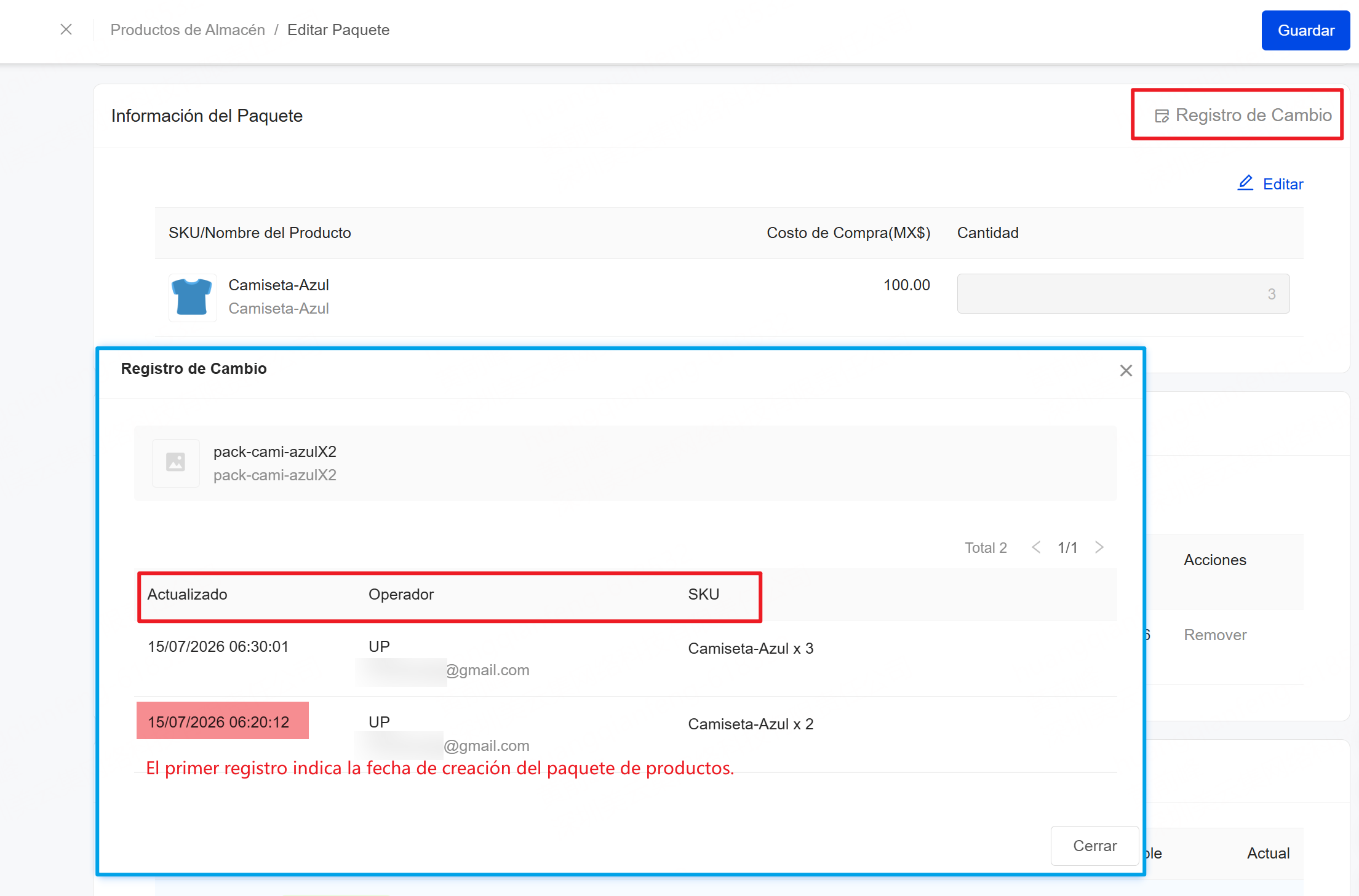
Task: Click the SKU column header in dialog
Action: (704, 594)
